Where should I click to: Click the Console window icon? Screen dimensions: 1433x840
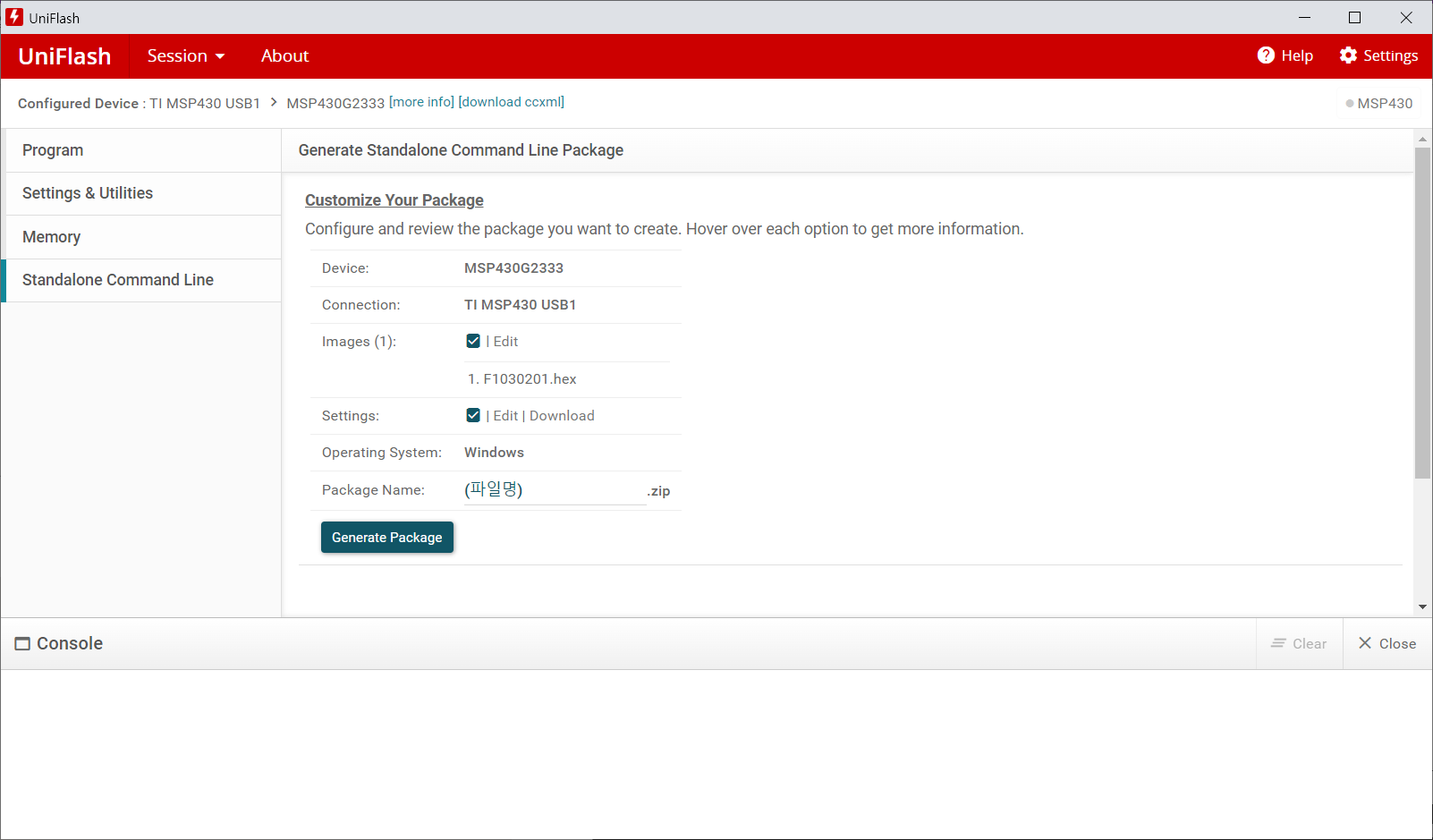(x=22, y=644)
